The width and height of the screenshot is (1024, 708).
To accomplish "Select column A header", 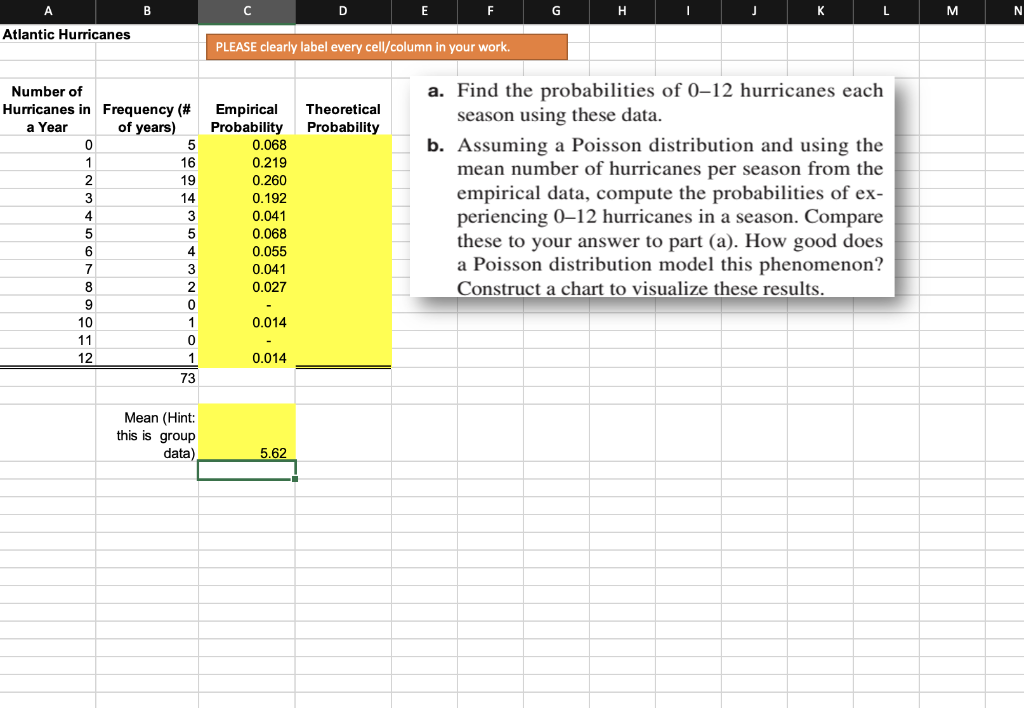I will tap(48, 11).
